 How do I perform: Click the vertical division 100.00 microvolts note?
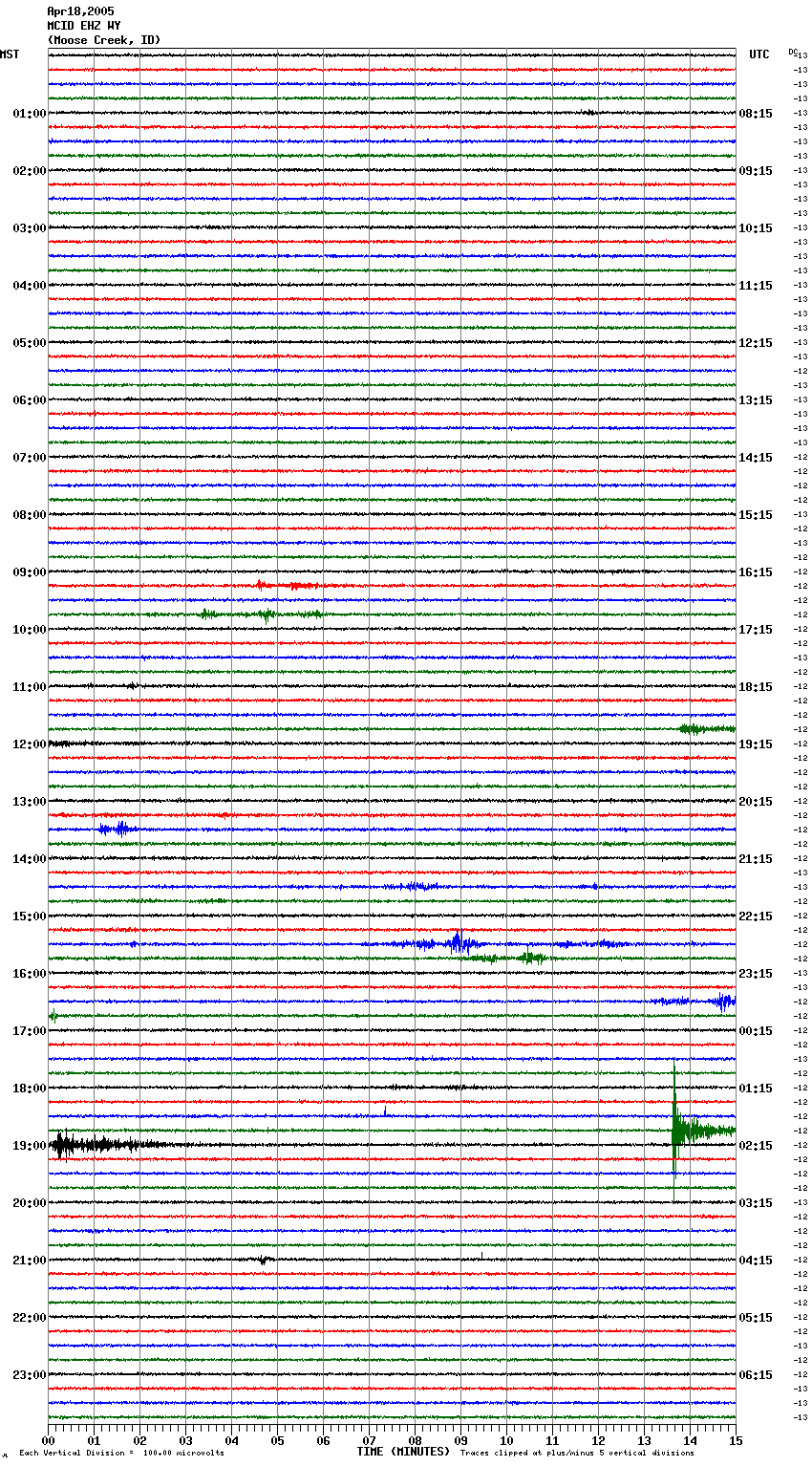tap(122, 1454)
